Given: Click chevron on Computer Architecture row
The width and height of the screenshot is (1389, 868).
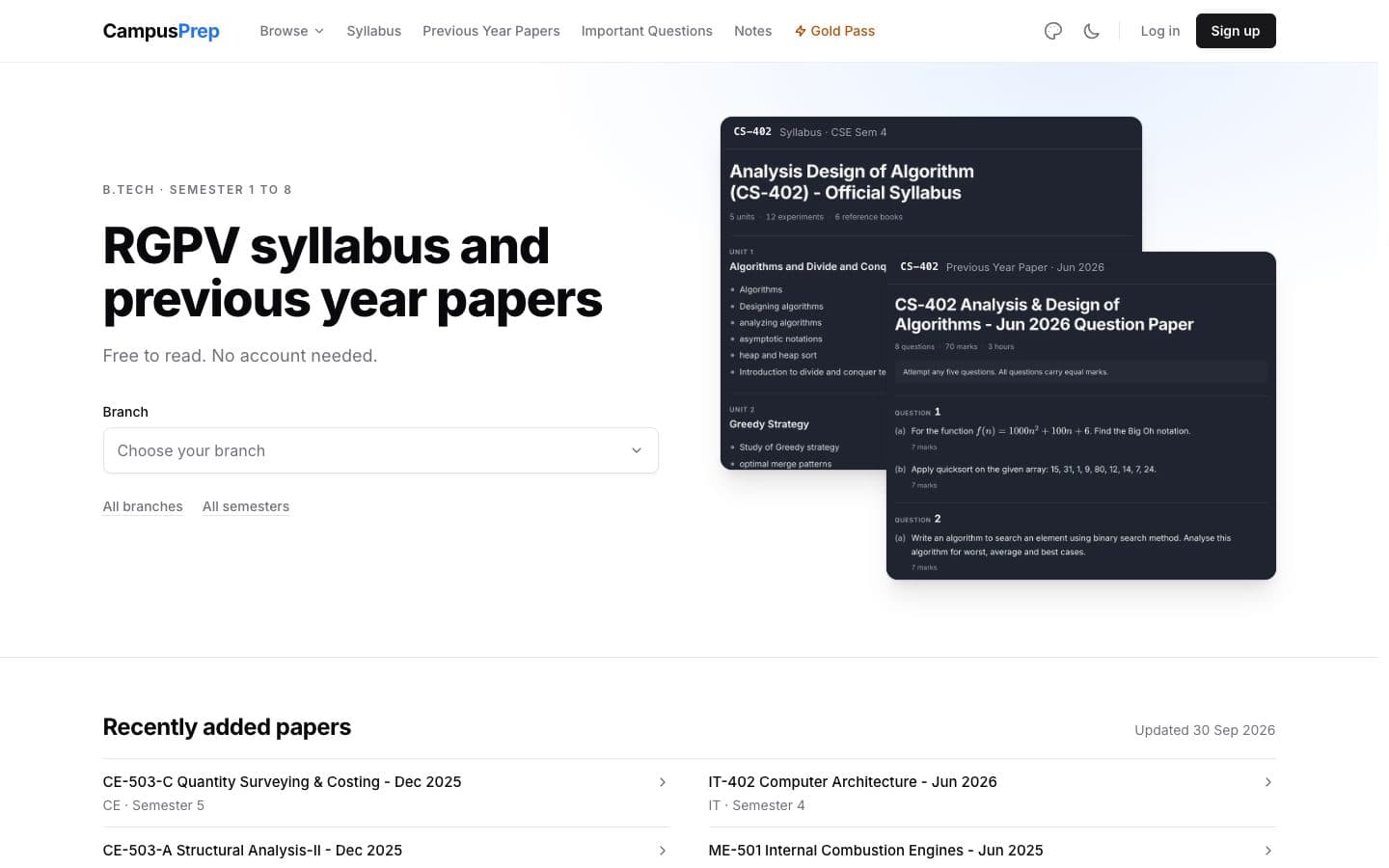Looking at the screenshot, I should (x=1268, y=782).
